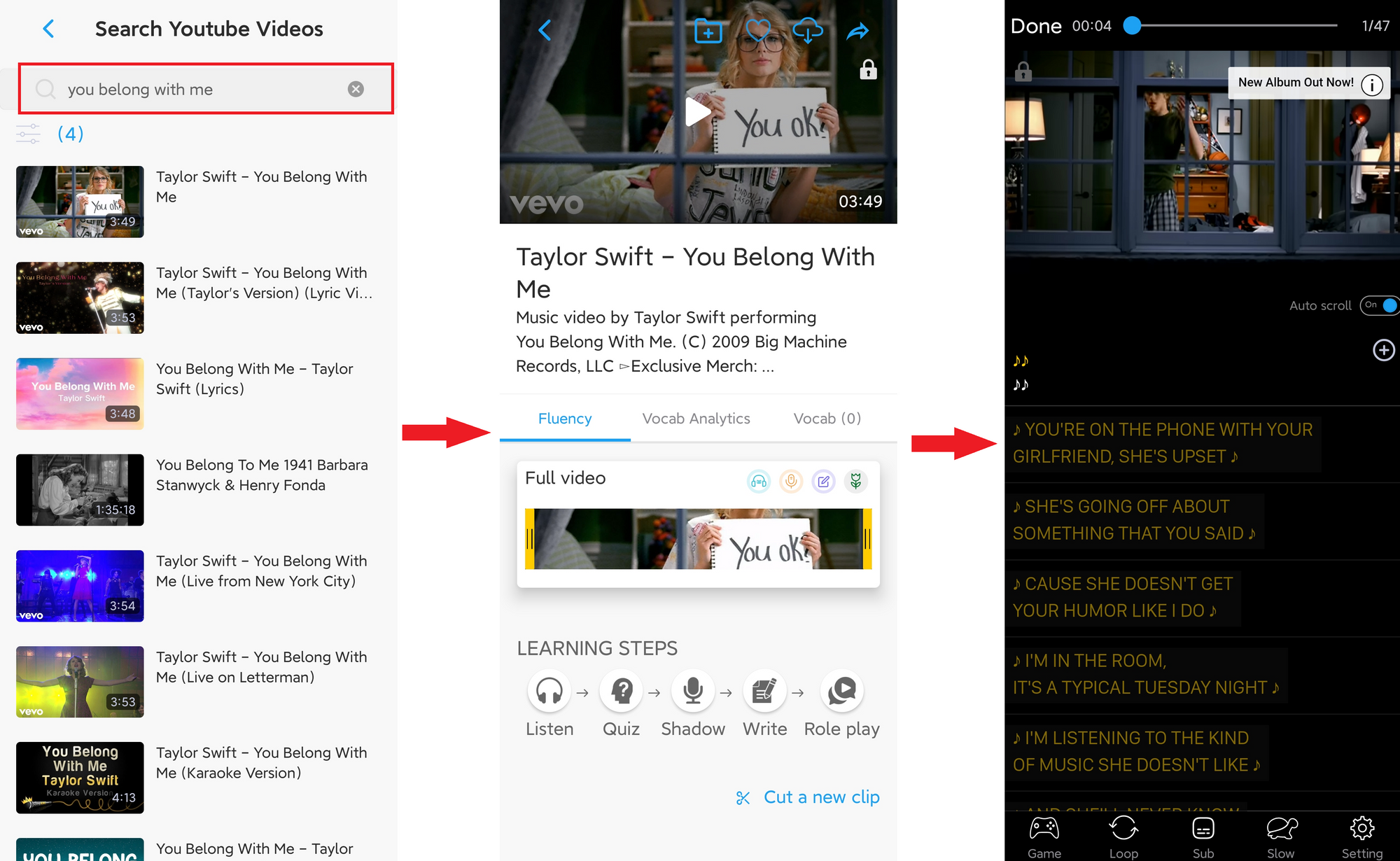Image resolution: width=1400 pixels, height=861 pixels.
Task: Click the search box with 'you belong with me'
Action: (x=206, y=89)
